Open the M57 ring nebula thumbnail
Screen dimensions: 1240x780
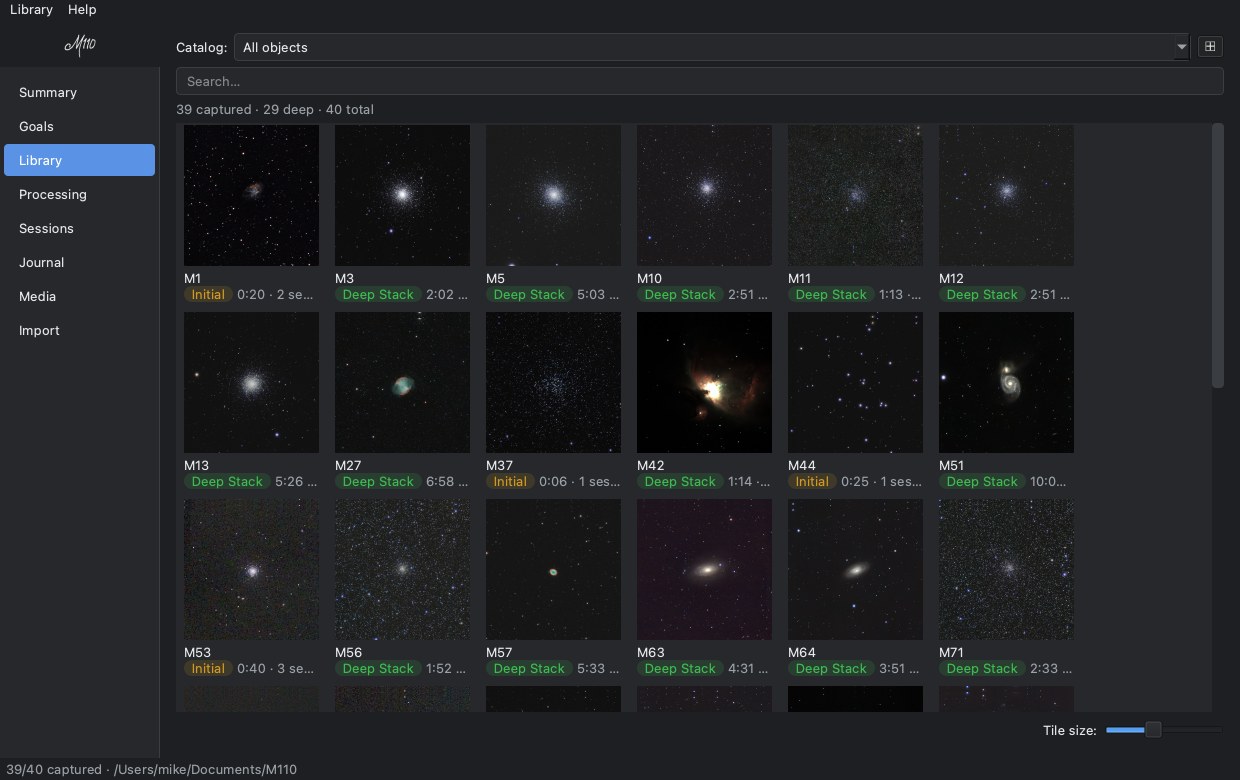[553, 569]
